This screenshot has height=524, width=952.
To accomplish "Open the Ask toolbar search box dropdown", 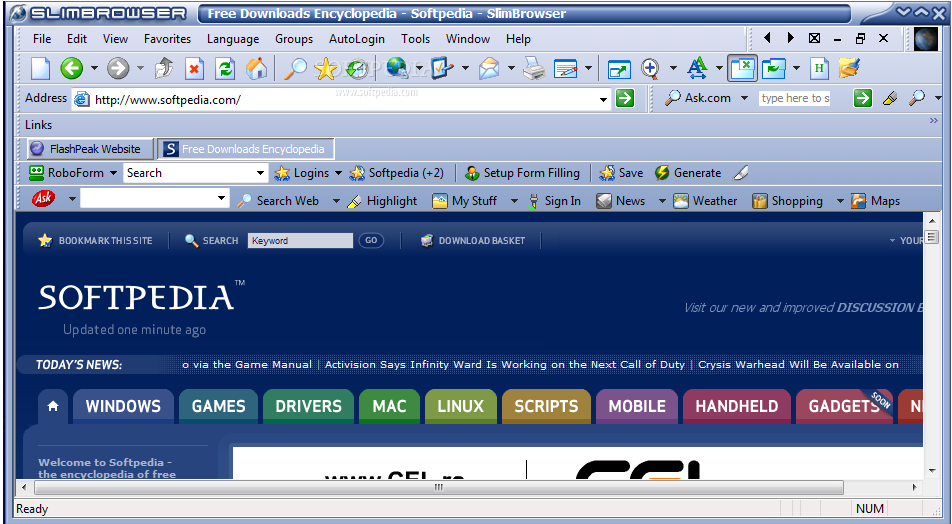I will 222,198.
